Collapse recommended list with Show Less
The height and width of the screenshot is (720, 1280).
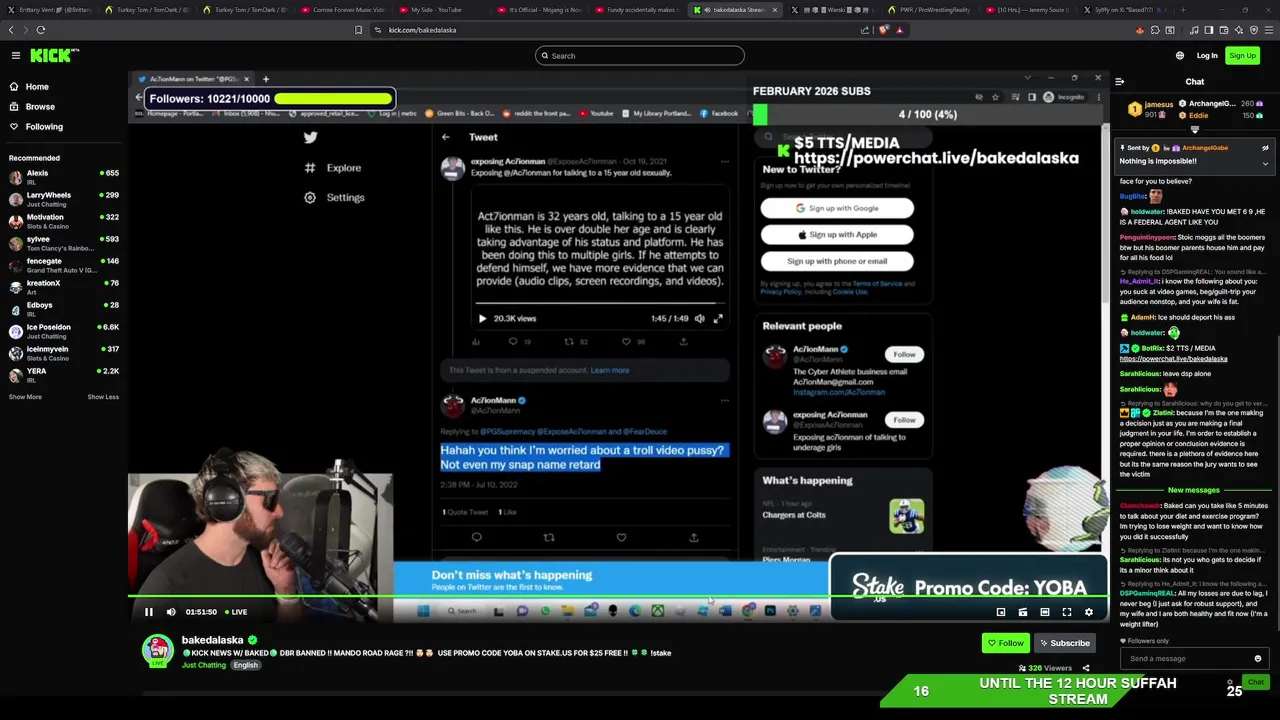[x=103, y=397]
